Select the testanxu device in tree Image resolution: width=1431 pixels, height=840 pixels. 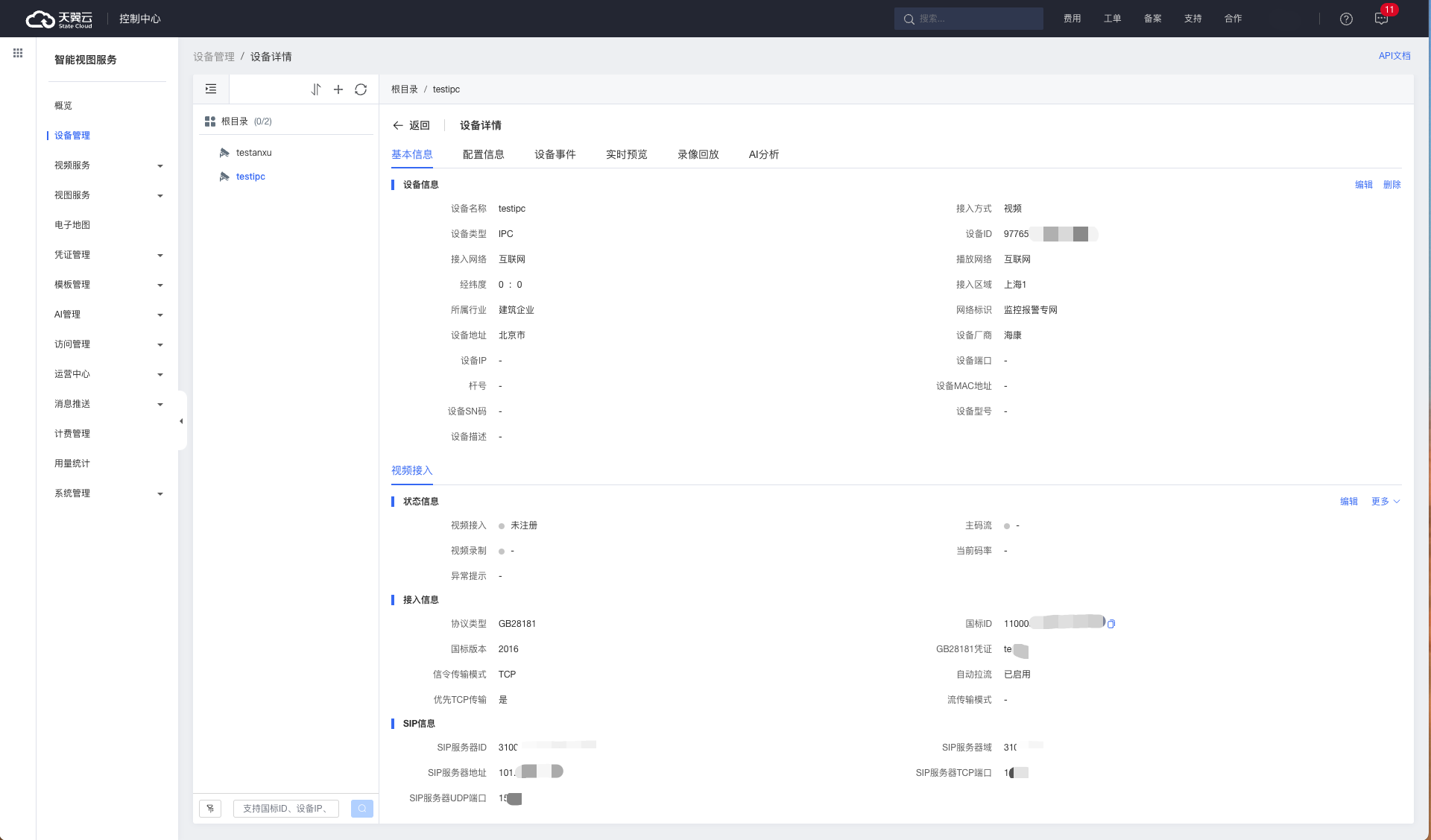(253, 153)
